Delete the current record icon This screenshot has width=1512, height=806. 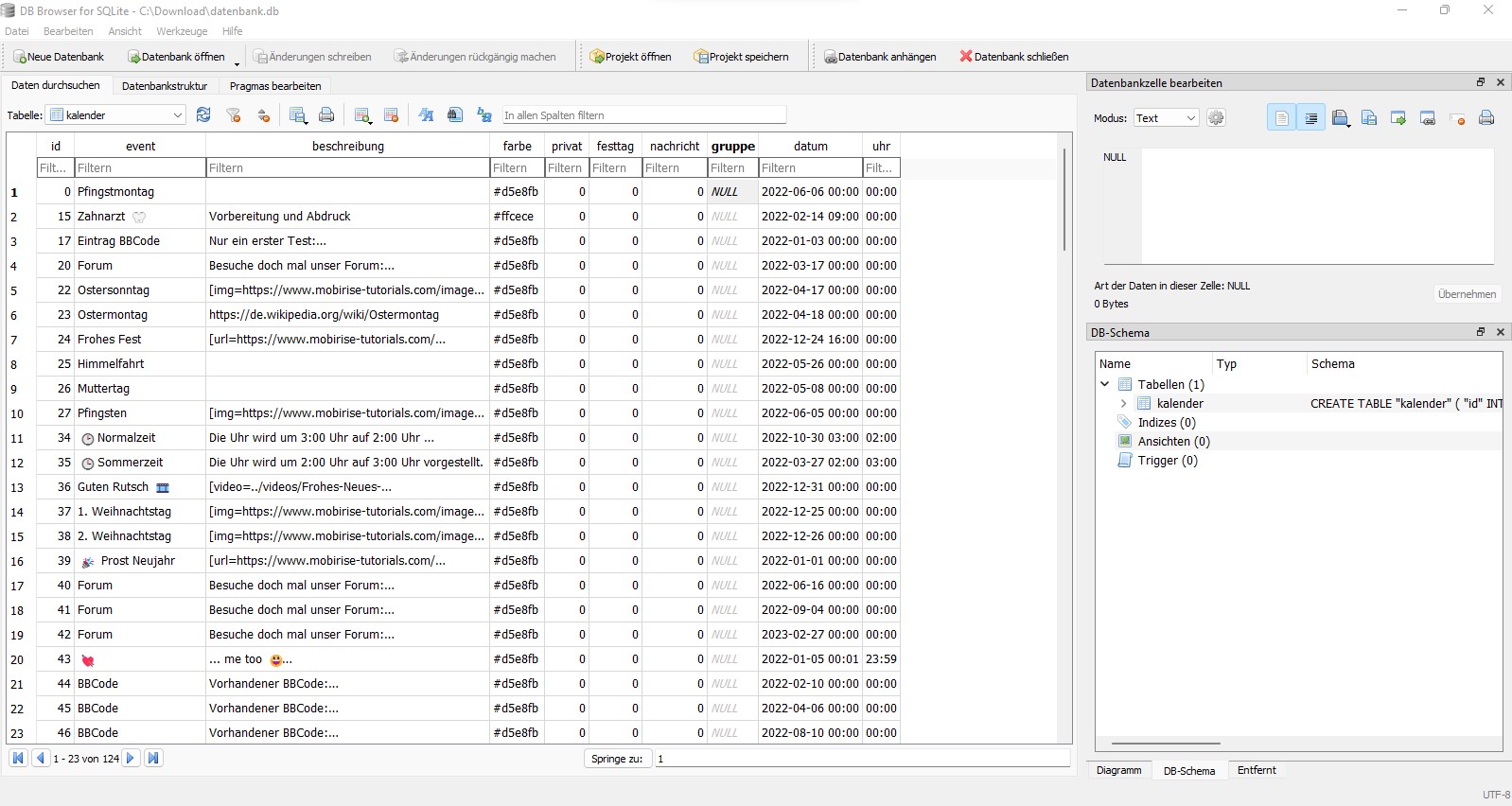tap(391, 115)
